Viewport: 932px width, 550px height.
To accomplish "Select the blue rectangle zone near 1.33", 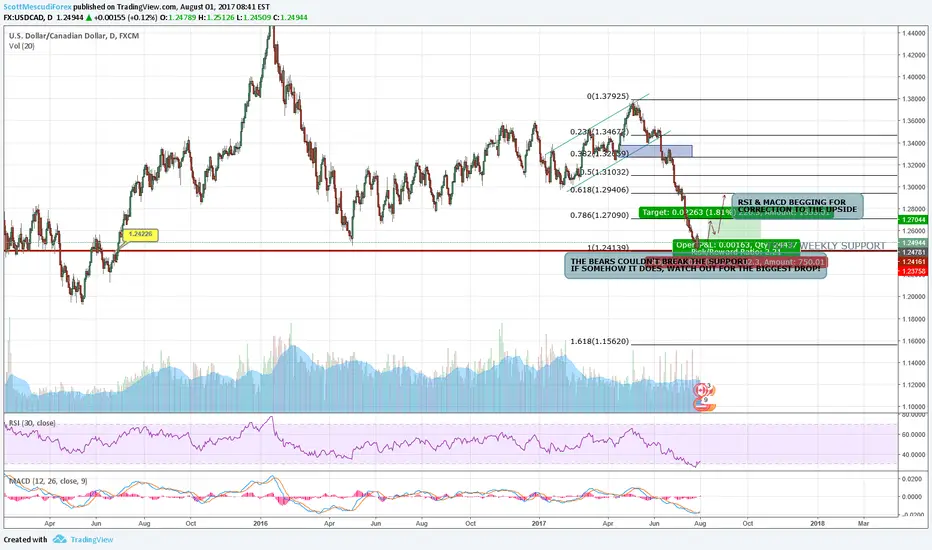I will tap(656, 151).
